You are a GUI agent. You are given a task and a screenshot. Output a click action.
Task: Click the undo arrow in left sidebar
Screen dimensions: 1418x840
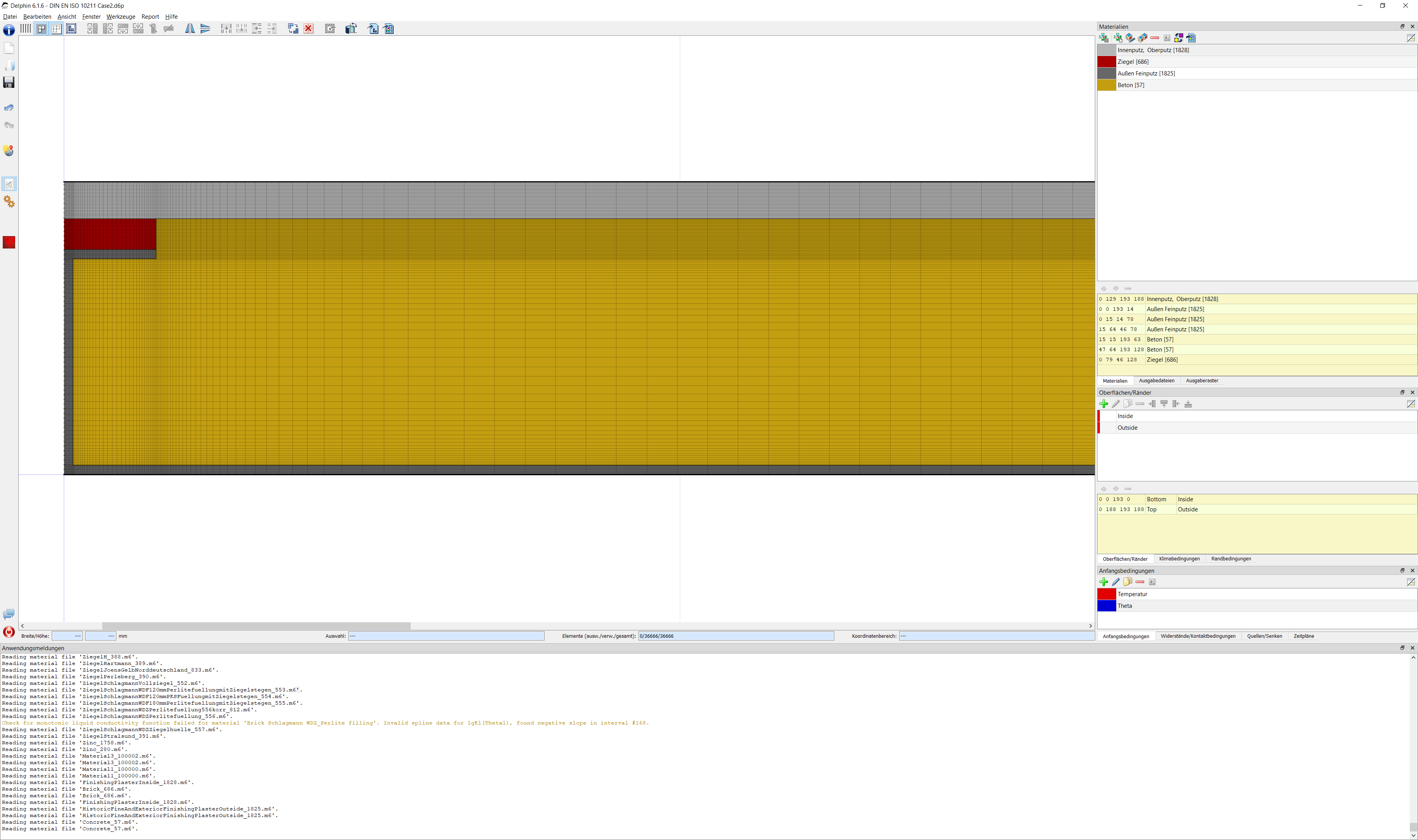tap(9, 108)
